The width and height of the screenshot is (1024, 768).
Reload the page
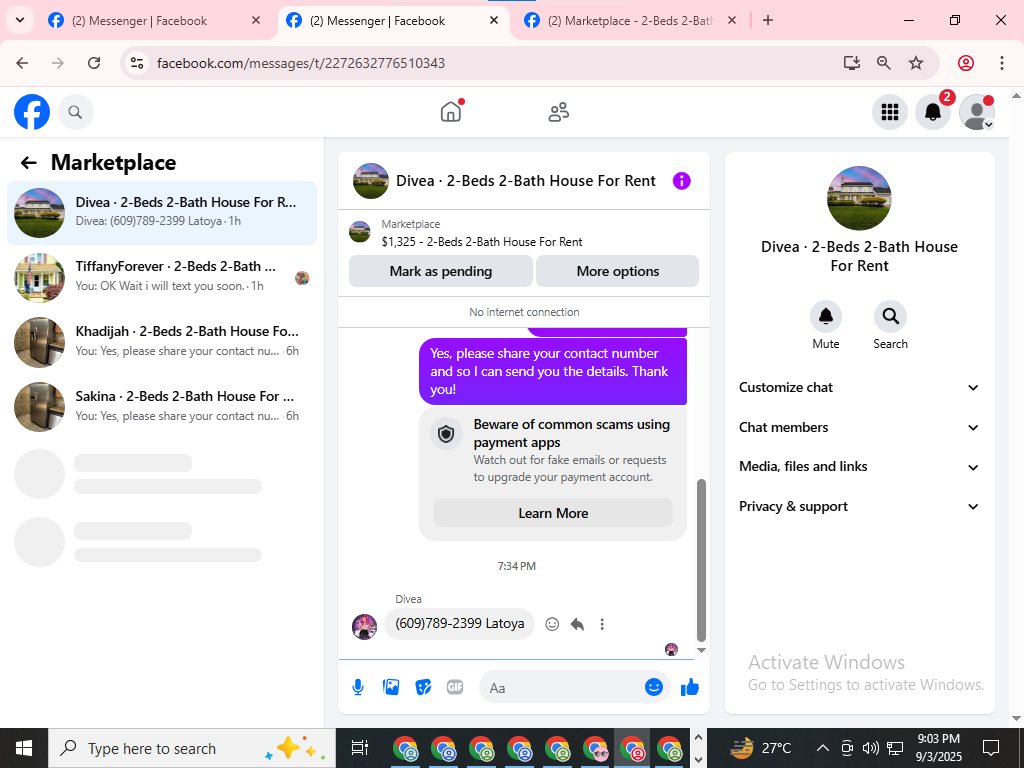94,63
